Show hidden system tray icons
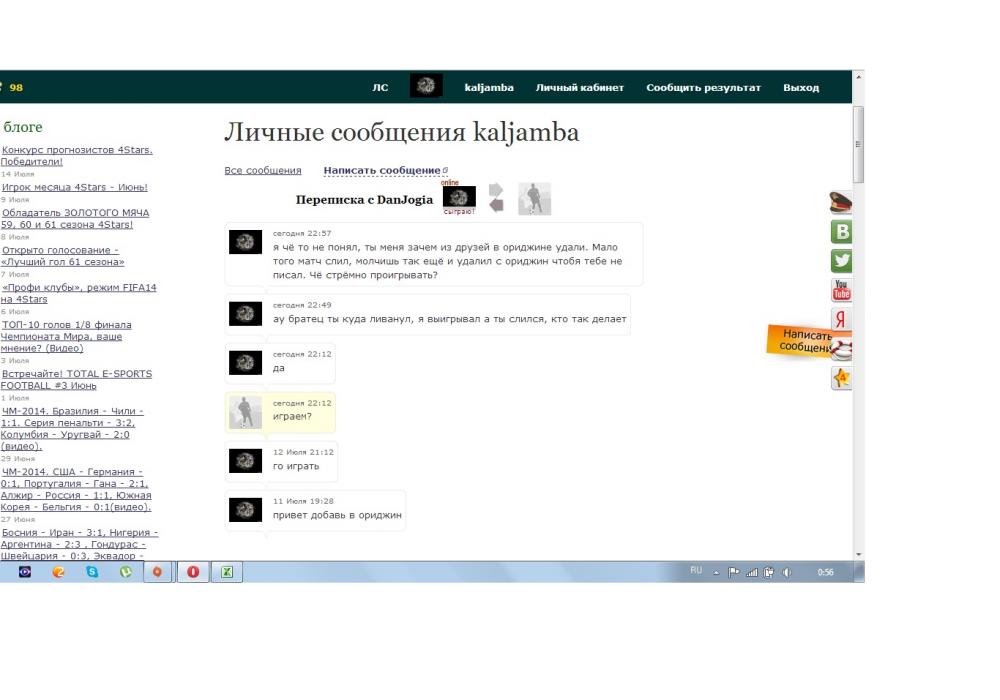Viewport: 1000px width, 700px height. click(716, 572)
